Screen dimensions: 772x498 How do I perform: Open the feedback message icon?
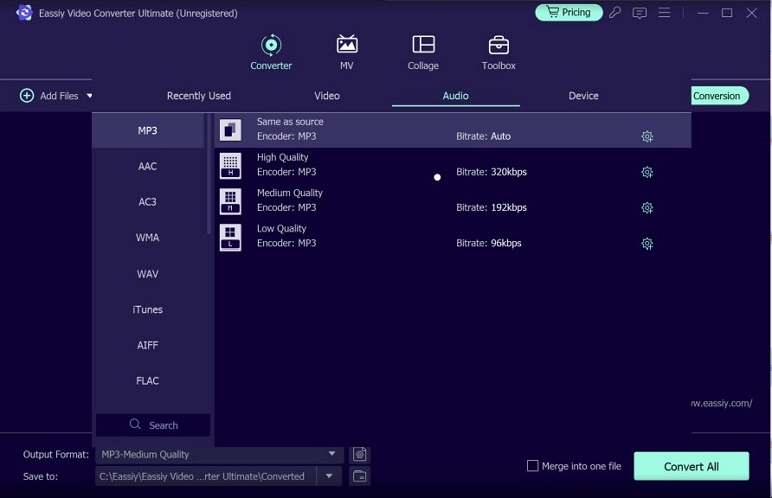(639, 13)
